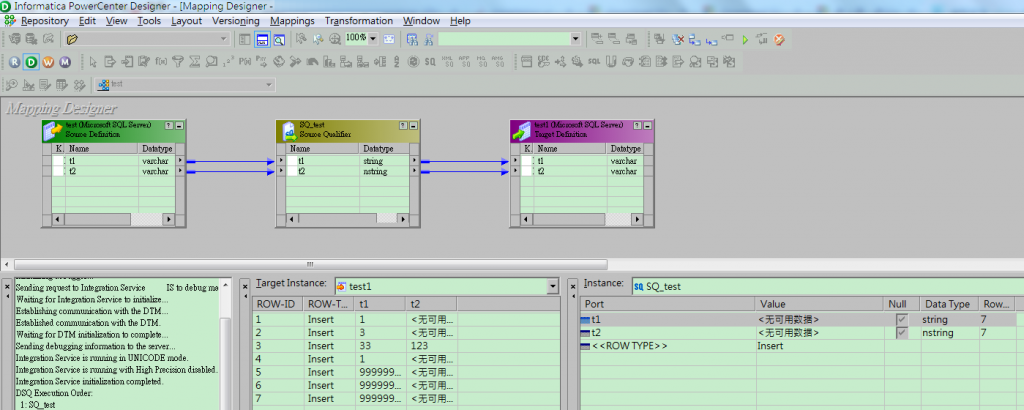Add a Filter funnel transformation
The image size is (1024, 410).
click(178, 62)
